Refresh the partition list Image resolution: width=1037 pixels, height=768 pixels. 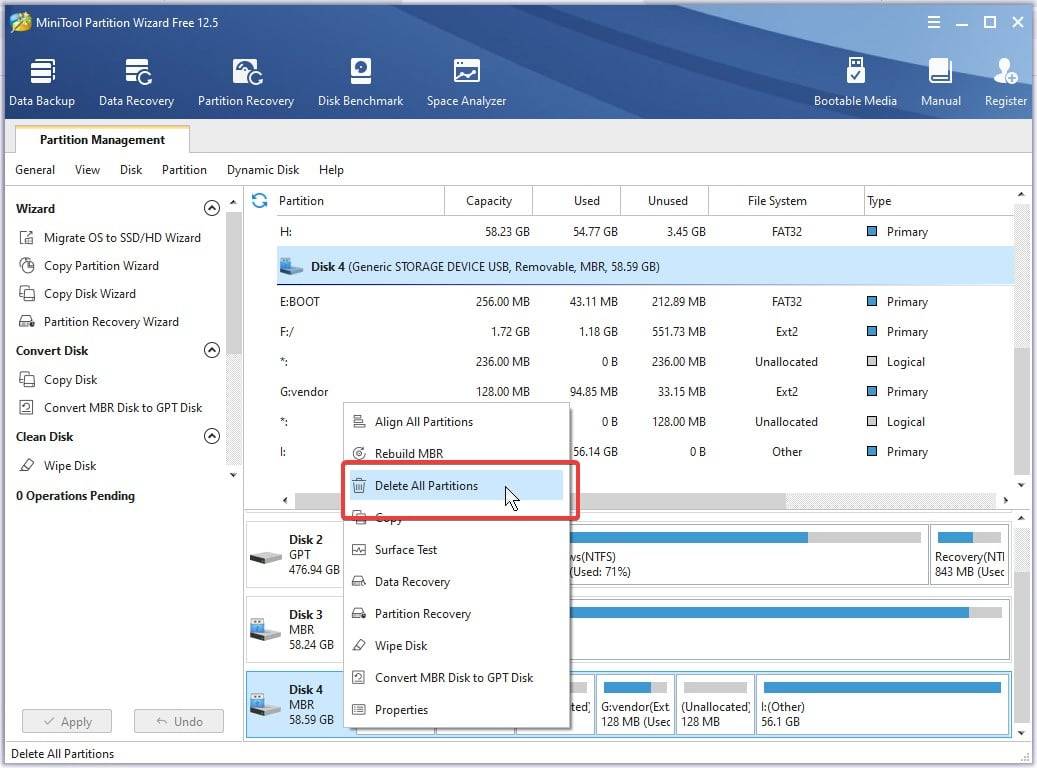point(260,201)
